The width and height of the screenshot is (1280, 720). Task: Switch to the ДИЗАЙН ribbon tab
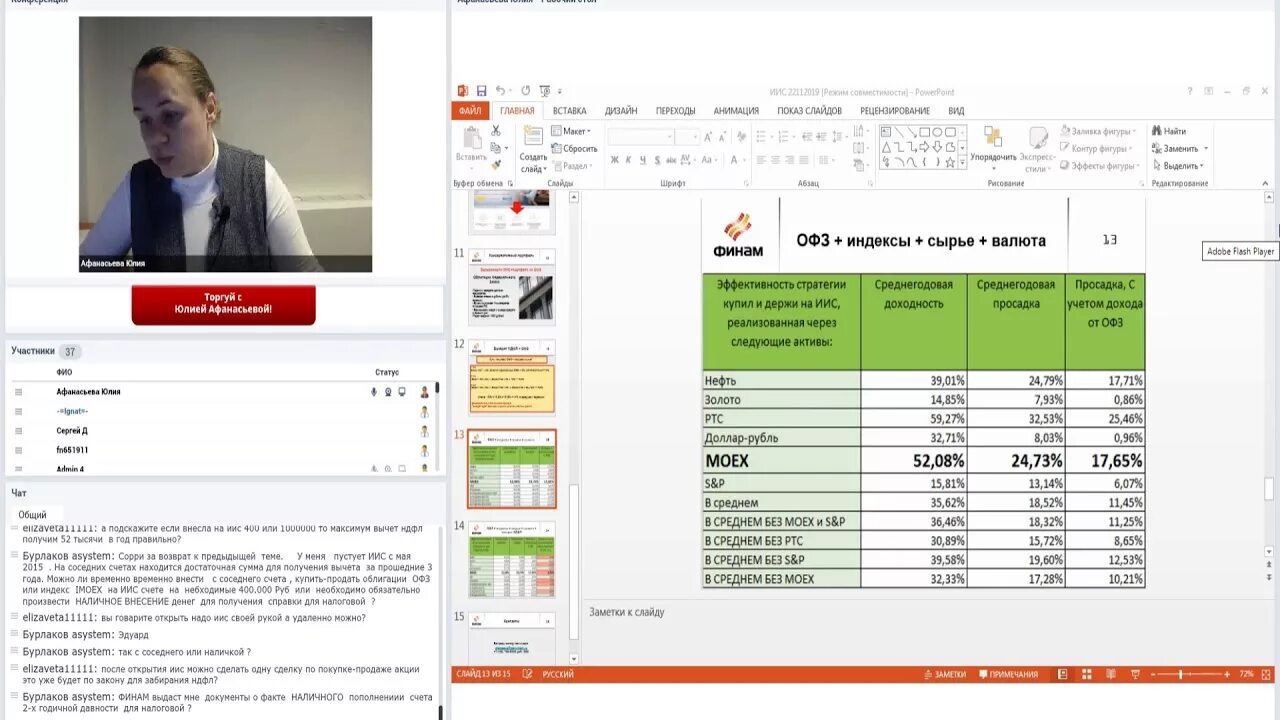point(621,111)
